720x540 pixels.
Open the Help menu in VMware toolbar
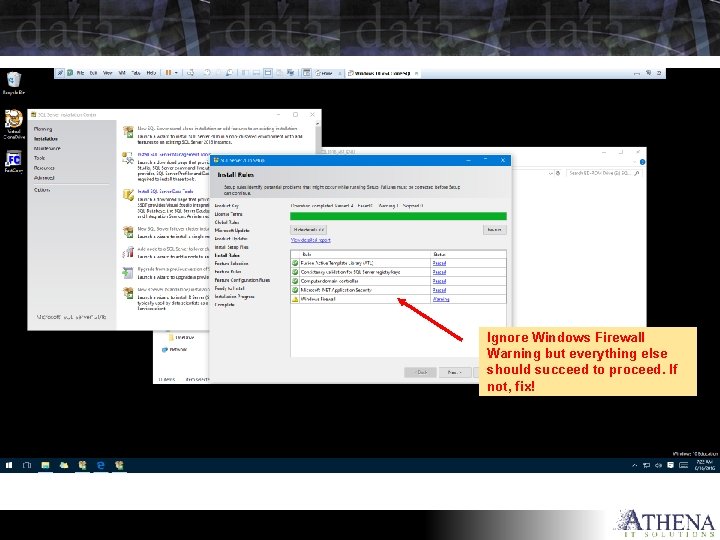(x=151, y=73)
